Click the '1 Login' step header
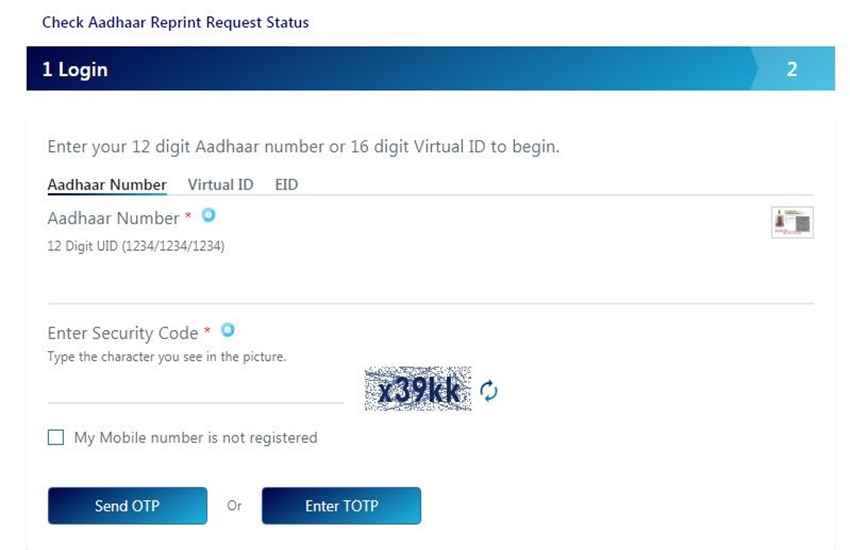 (75, 69)
